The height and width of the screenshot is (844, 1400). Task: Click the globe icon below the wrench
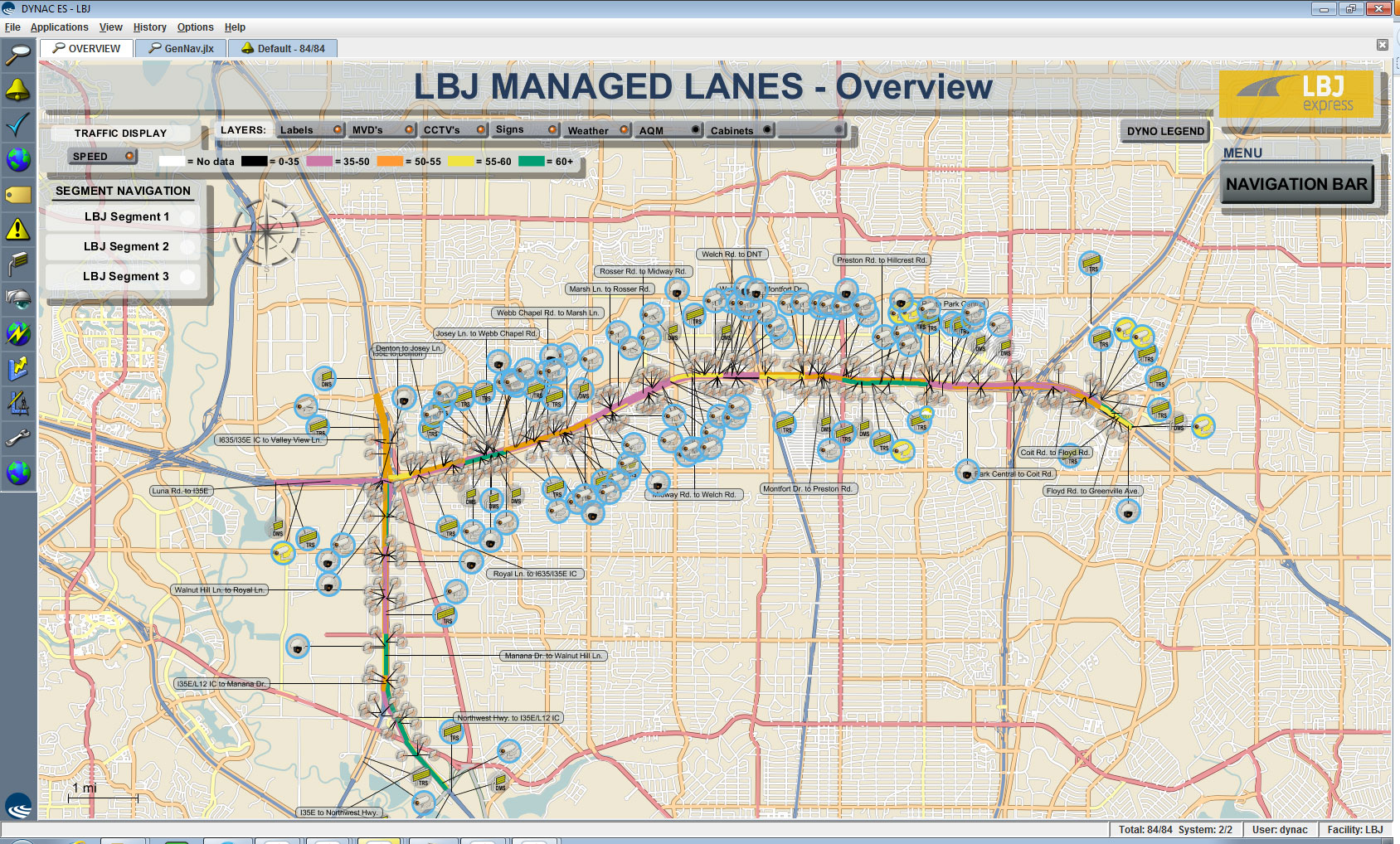tap(18, 473)
